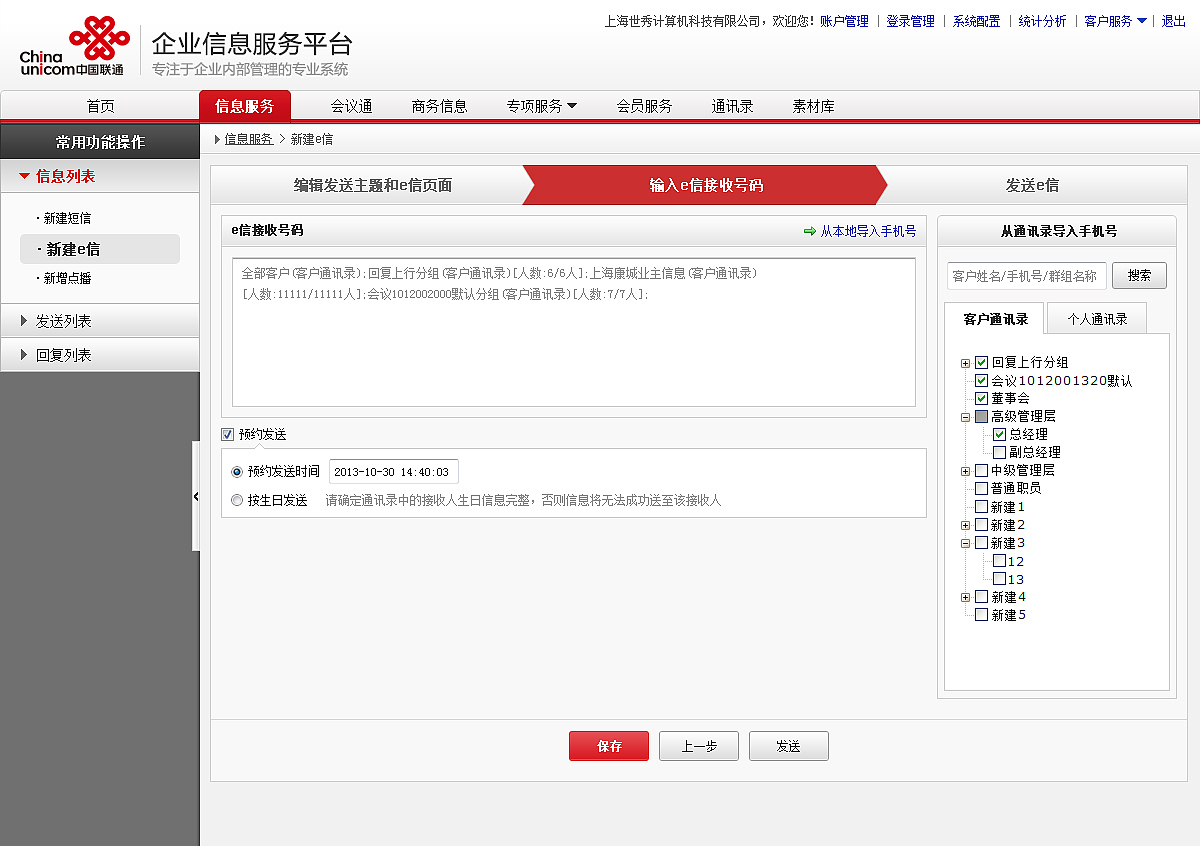Expand the 新建4 tree node

(x=964, y=596)
